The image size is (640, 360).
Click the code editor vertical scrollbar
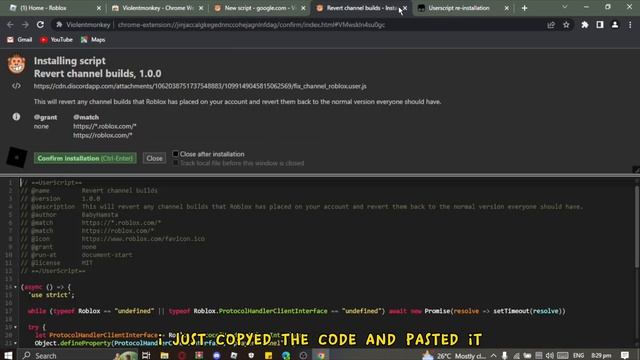tap(636, 227)
